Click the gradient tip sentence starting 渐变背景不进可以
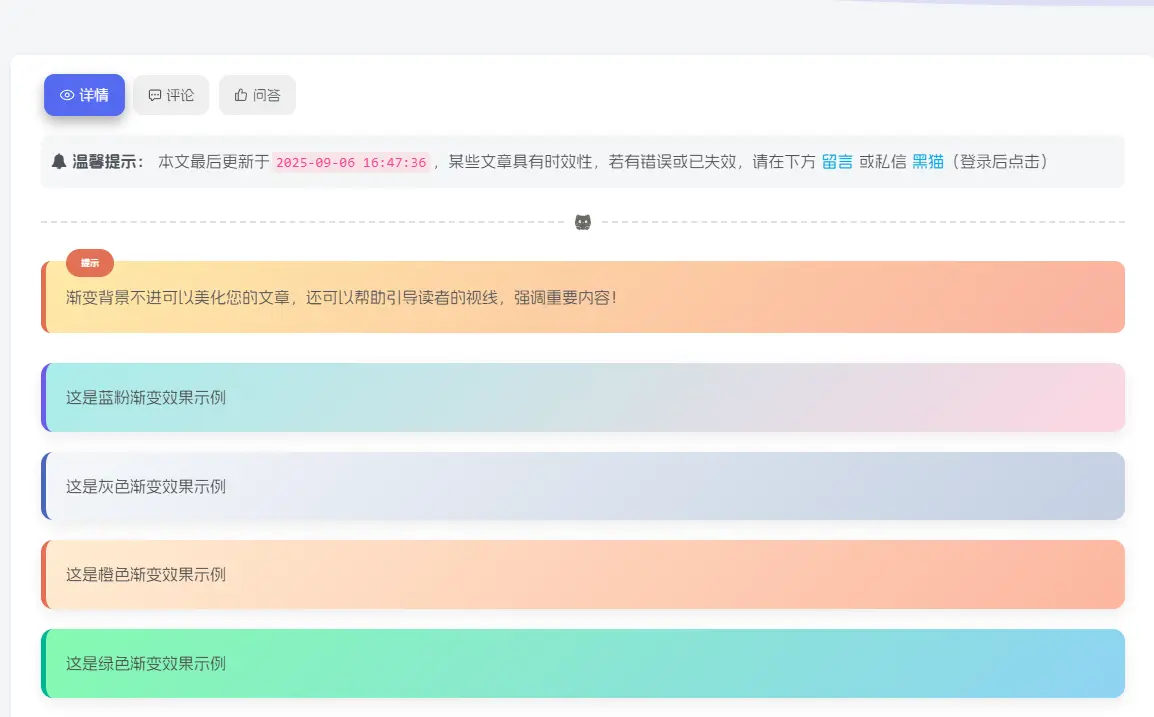The image size is (1154, 717). click(341, 297)
